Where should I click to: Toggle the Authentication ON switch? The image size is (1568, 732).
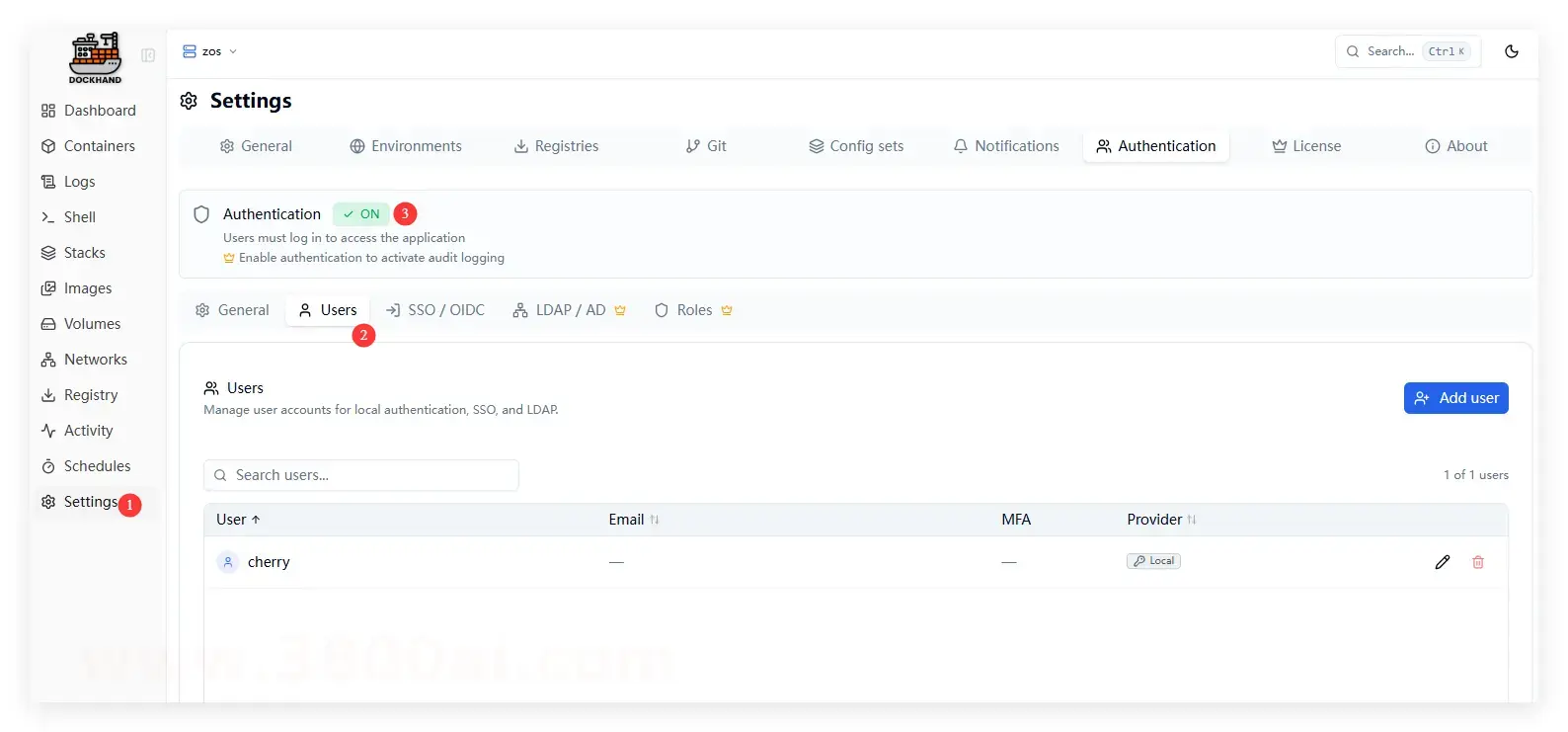pyautogui.click(x=361, y=214)
